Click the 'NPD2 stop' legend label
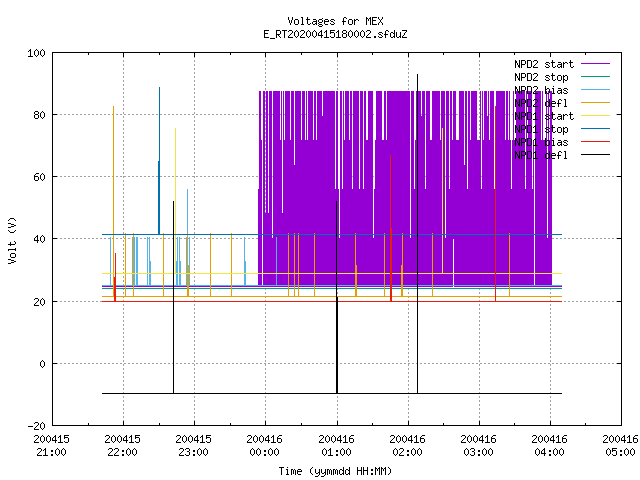This screenshot has width=640, height=480. [541, 77]
